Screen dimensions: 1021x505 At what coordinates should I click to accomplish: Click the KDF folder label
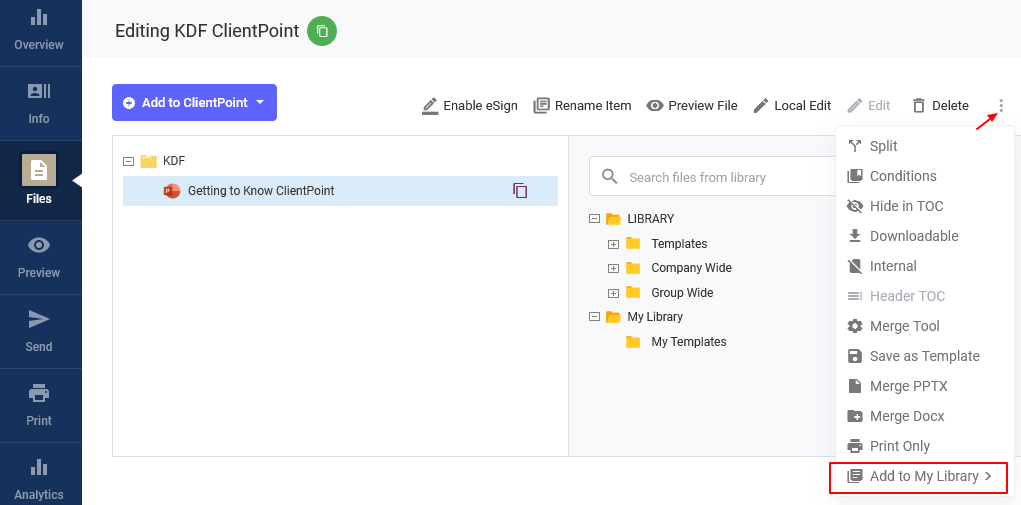(174, 161)
